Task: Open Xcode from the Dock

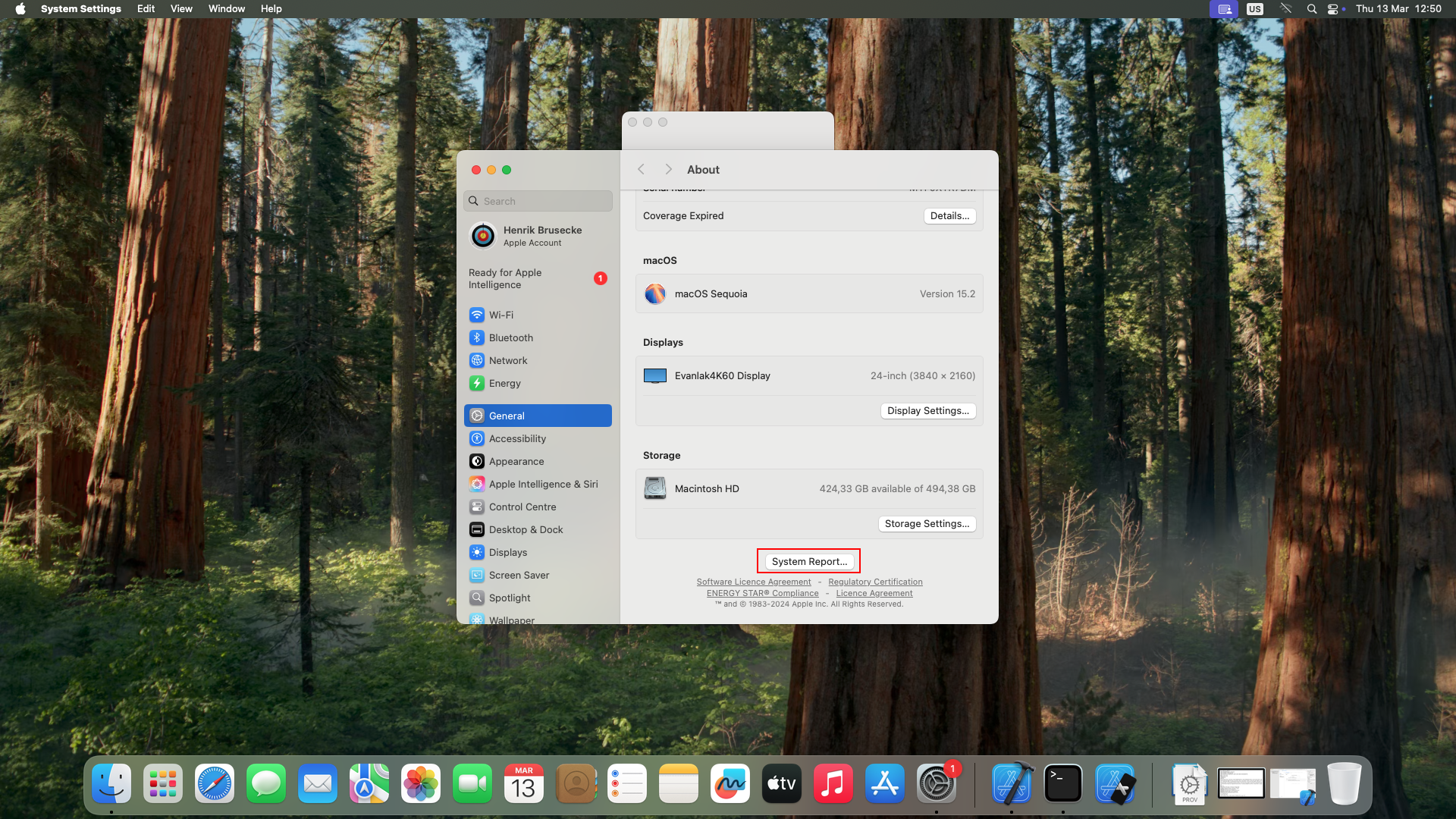Action: point(1012,783)
